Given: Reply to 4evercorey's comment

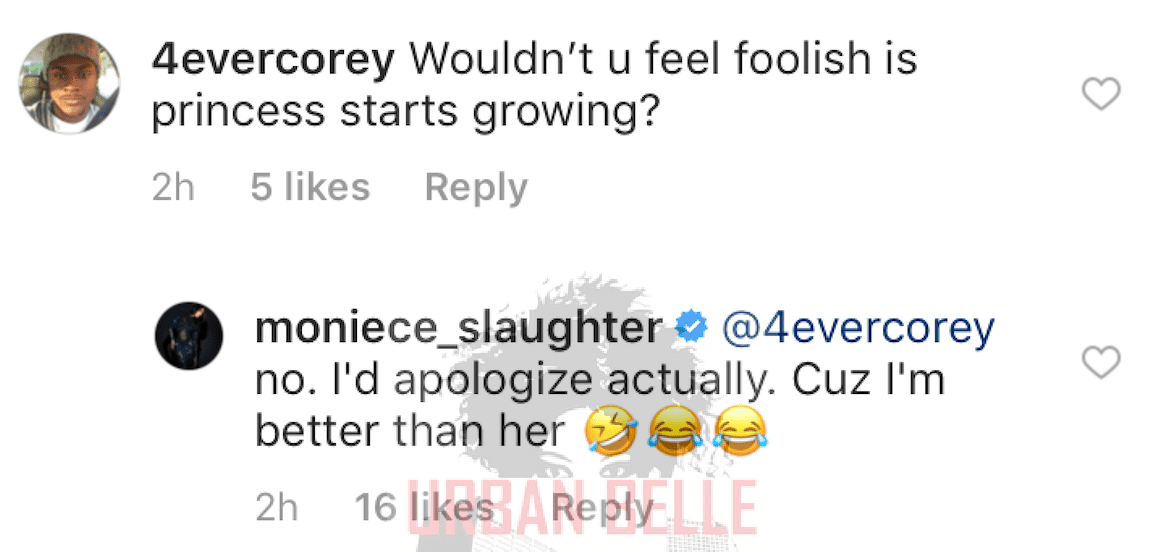Looking at the screenshot, I should (x=476, y=187).
